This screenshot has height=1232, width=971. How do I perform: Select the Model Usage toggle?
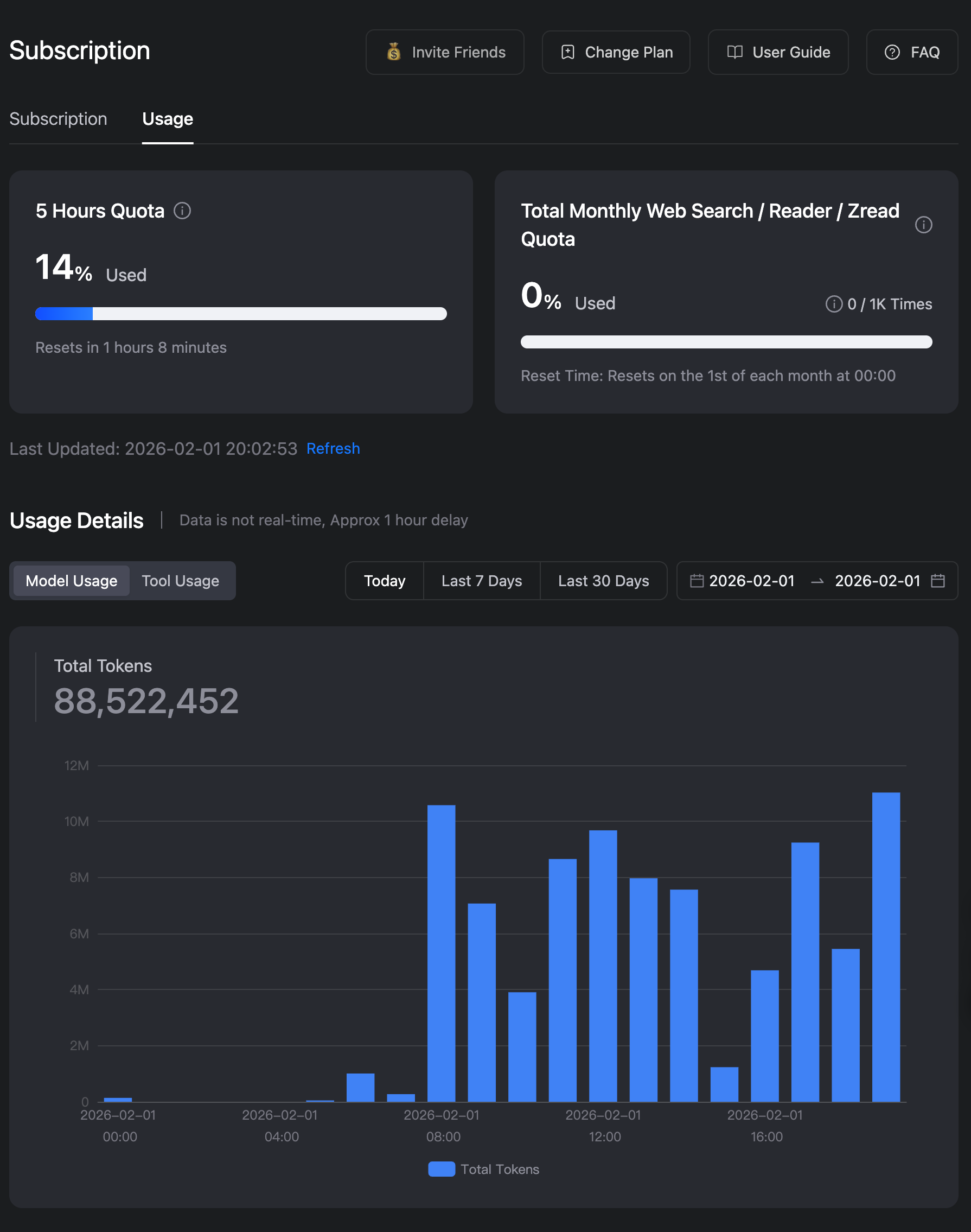[x=72, y=581]
